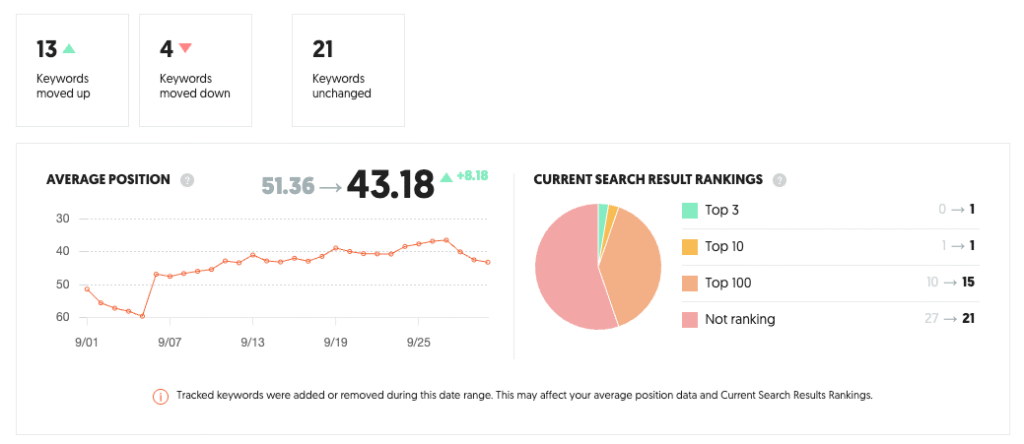The image size is (1024, 444).
Task: Click the green arrow beside +8.18
Action: click(x=445, y=176)
